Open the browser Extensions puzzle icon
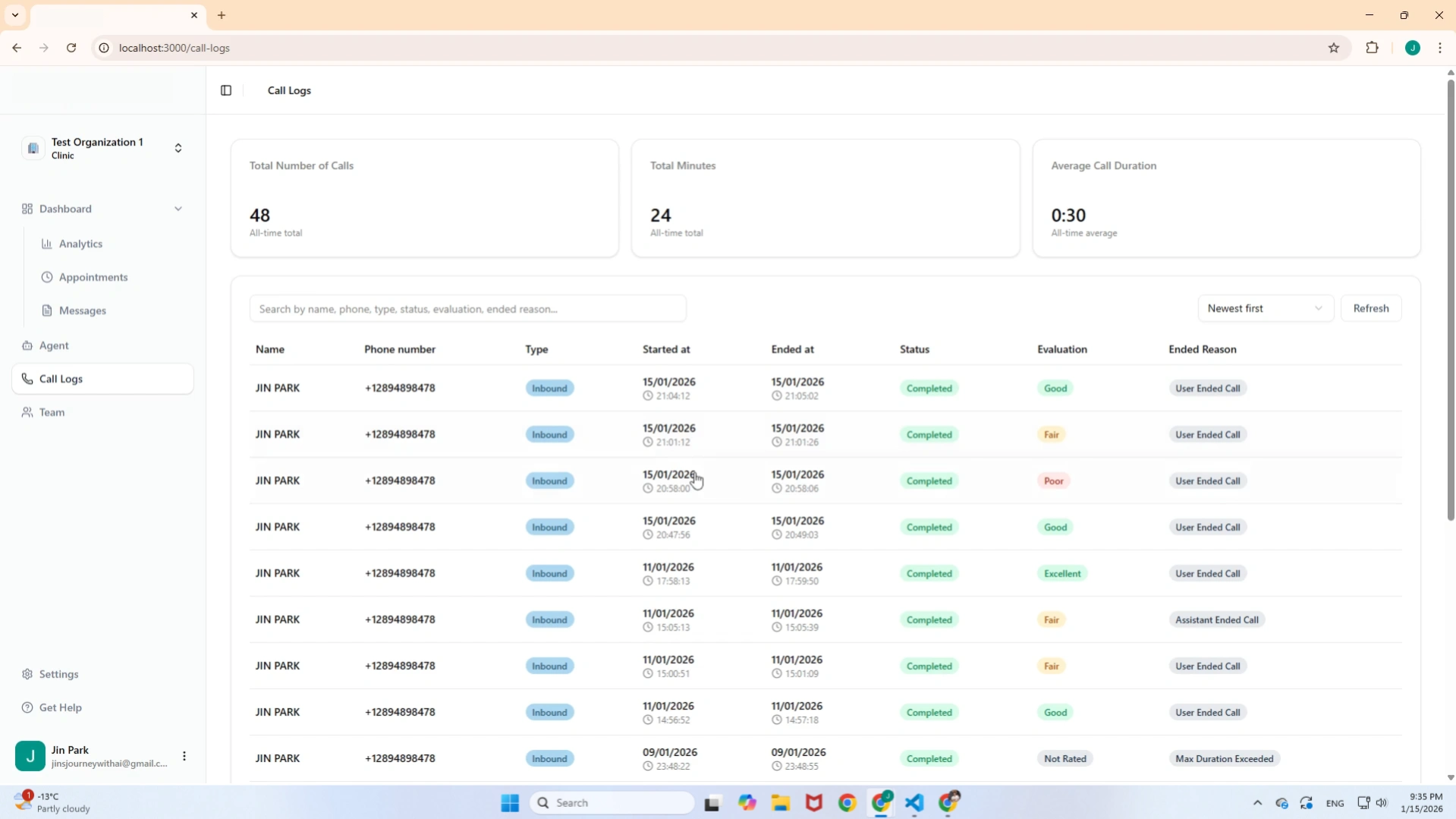Image resolution: width=1456 pixels, height=819 pixels. 1372,48
